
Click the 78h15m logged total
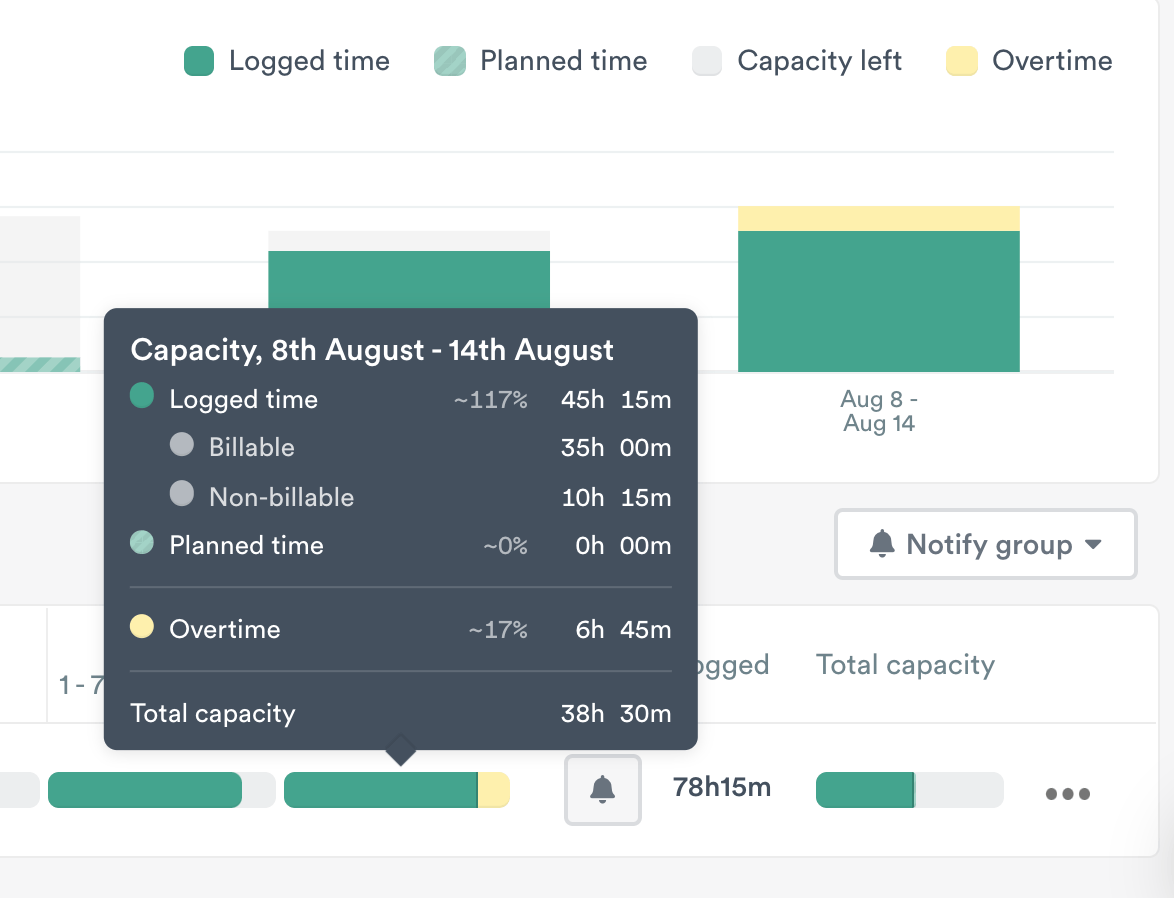pos(722,787)
